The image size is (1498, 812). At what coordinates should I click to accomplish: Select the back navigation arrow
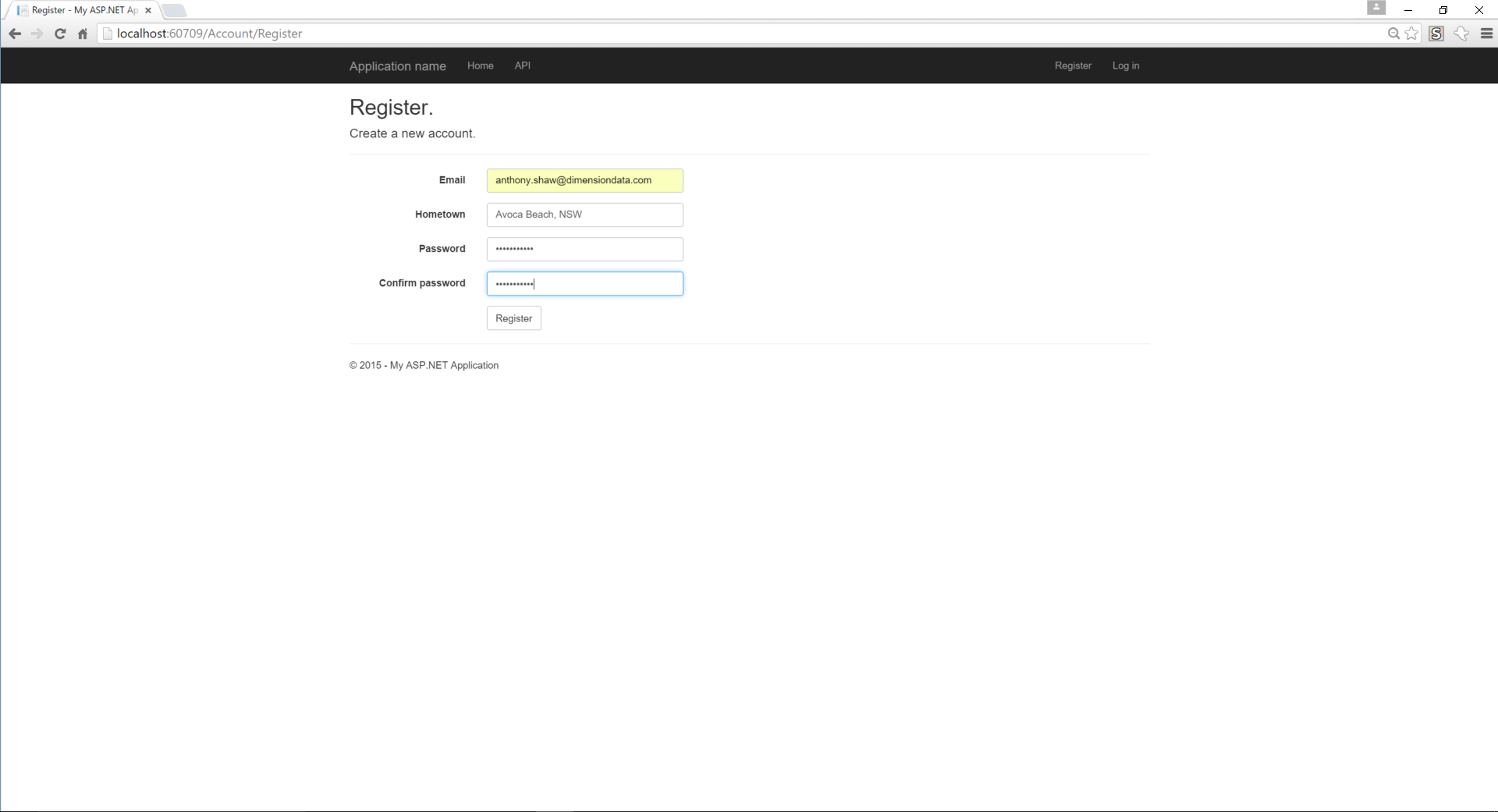pyautogui.click(x=14, y=34)
